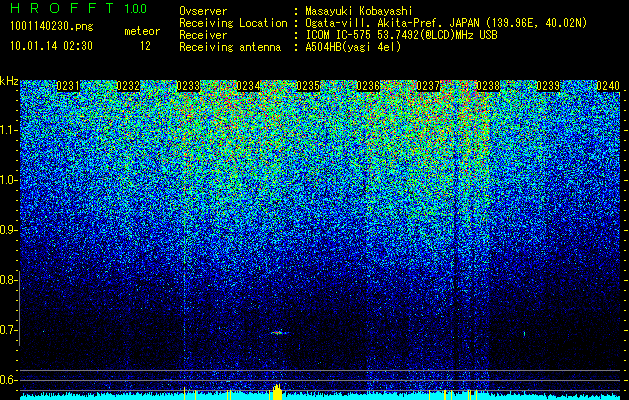Click the 0235 time marker
Viewport: 629px width, 400px height.
click(308, 86)
